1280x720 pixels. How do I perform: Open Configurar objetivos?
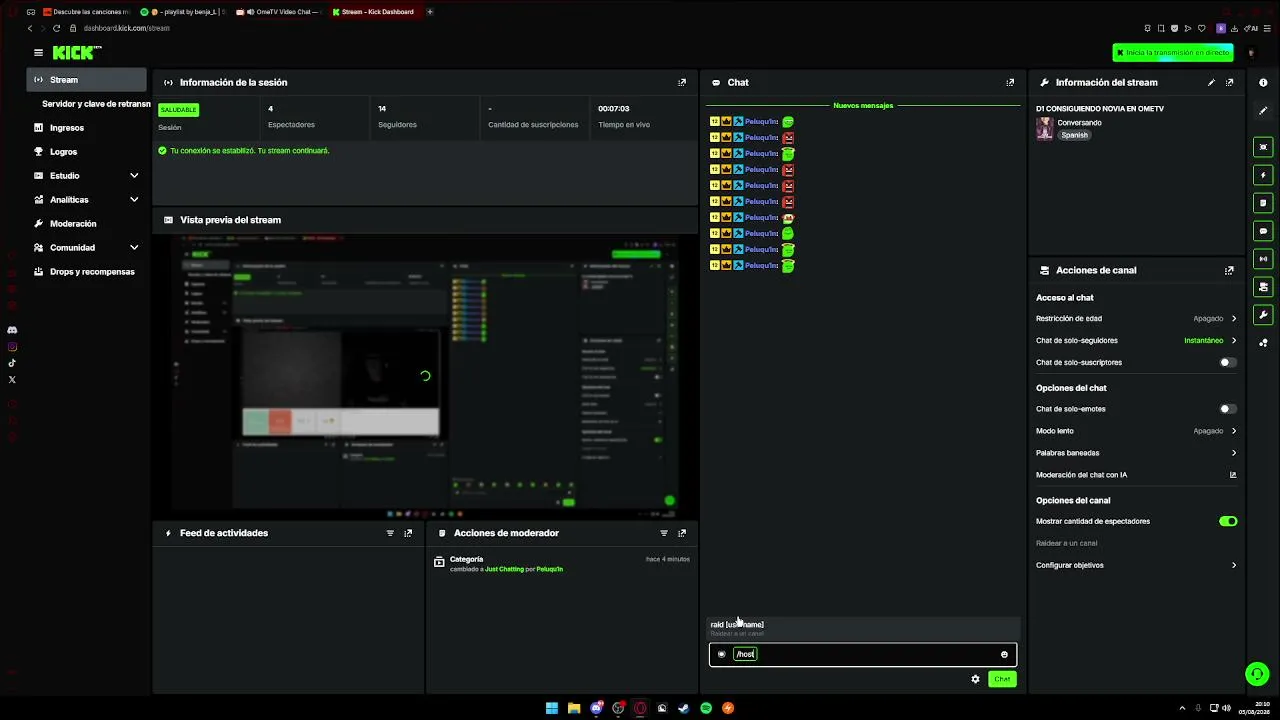point(1136,565)
